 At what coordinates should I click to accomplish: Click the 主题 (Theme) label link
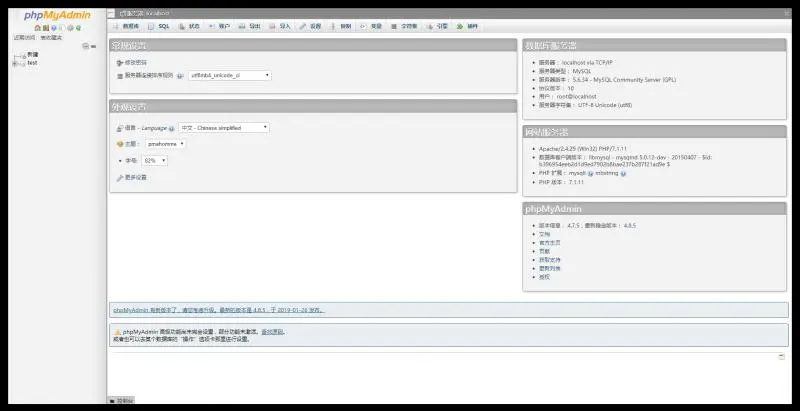(x=131, y=144)
